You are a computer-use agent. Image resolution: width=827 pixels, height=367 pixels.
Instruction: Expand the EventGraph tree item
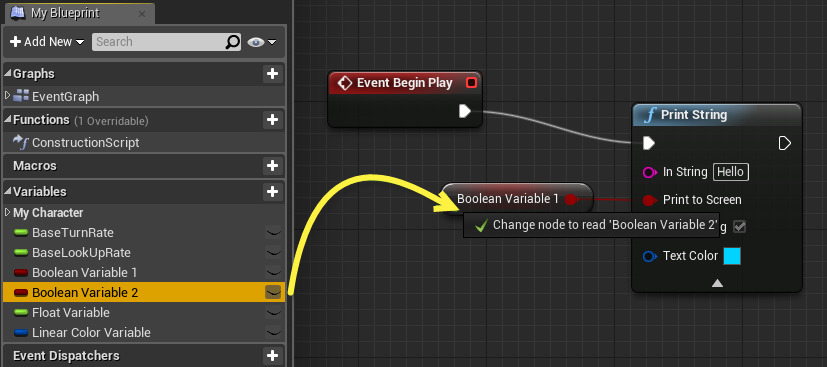pos(7,96)
